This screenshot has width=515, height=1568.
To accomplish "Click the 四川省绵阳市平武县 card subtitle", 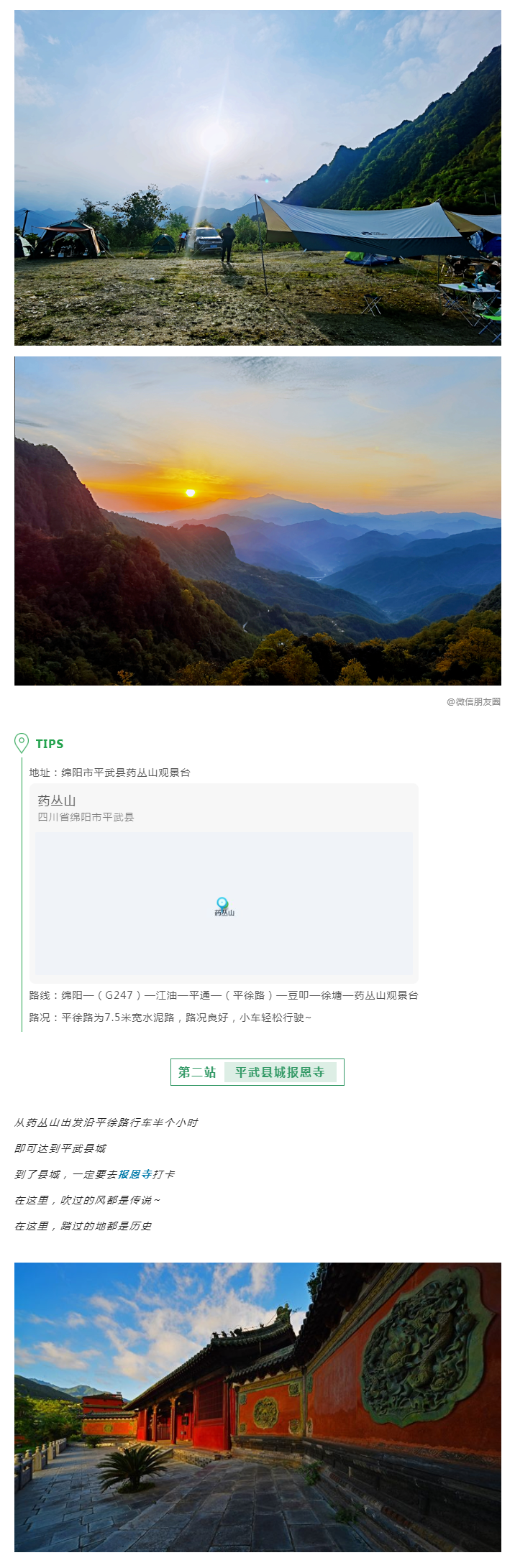I will click(86, 817).
